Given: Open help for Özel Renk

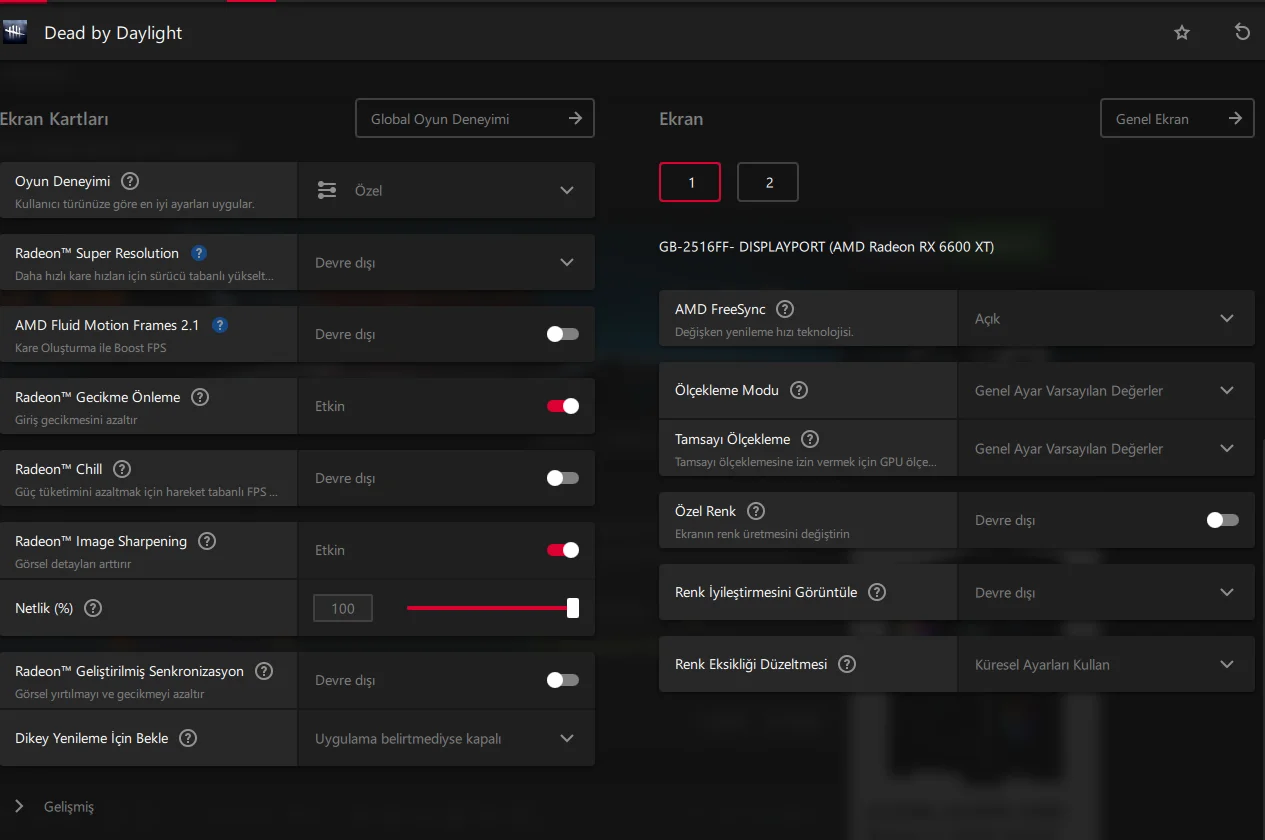Looking at the screenshot, I should click(756, 512).
